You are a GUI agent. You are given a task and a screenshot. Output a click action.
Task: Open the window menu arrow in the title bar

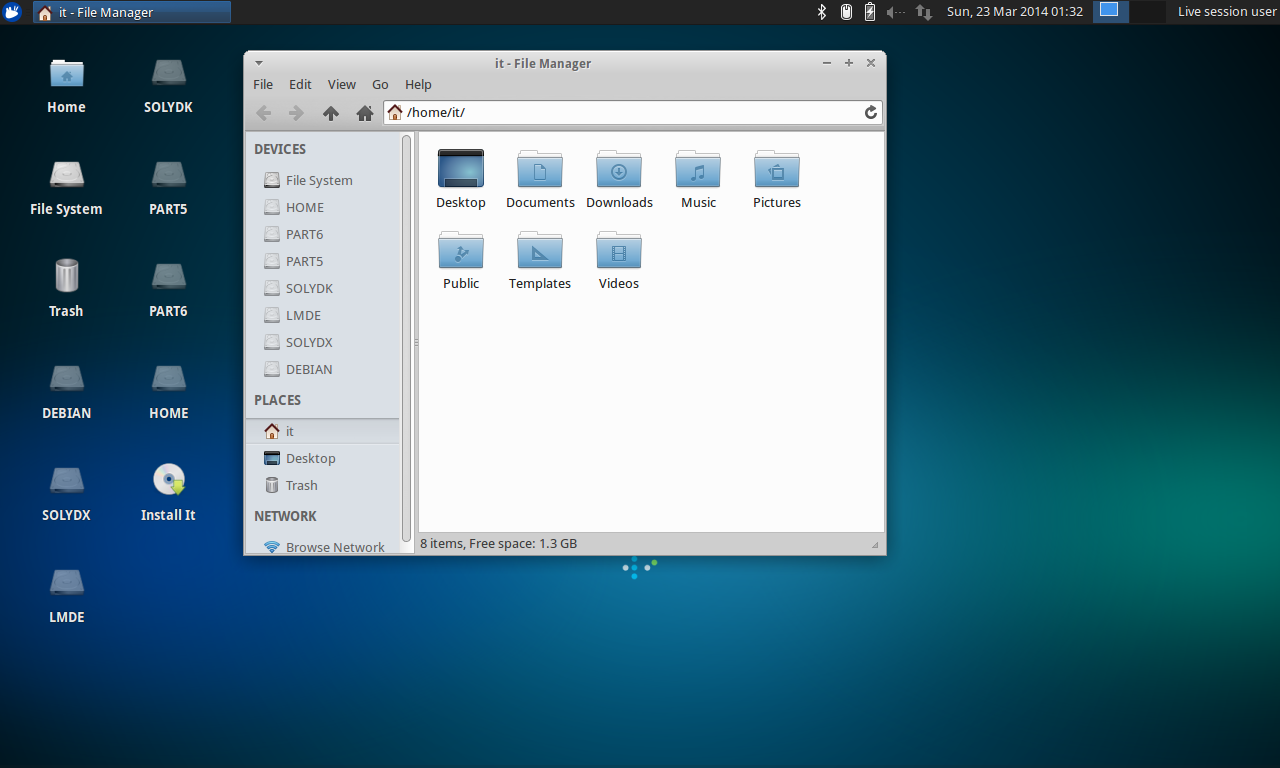(259, 63)
